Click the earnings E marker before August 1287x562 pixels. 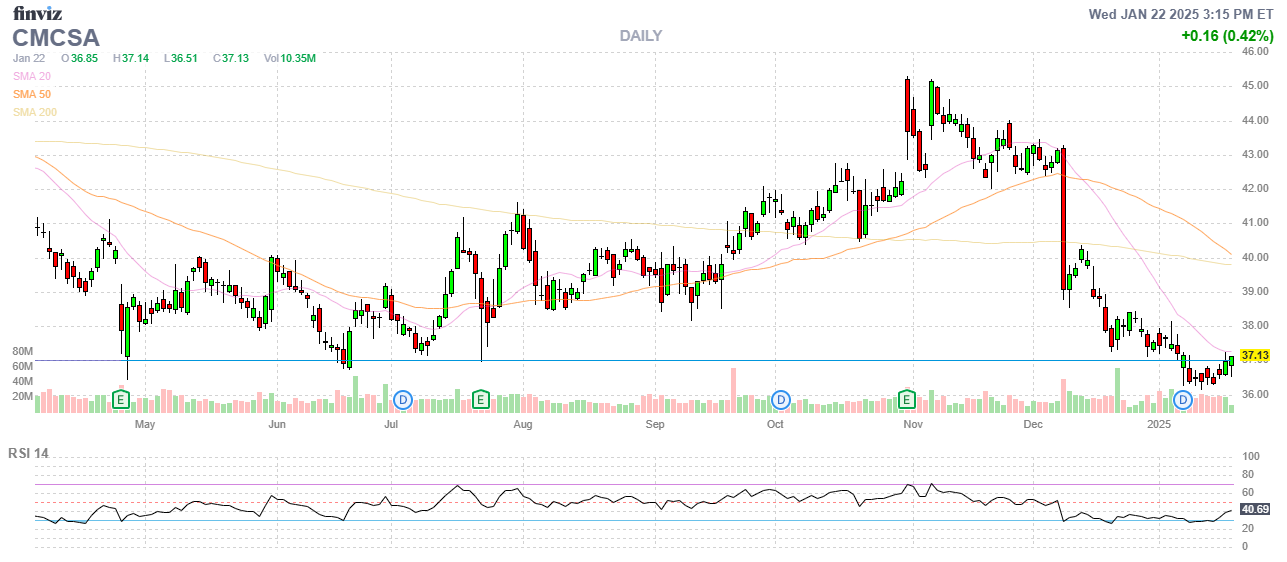pos(481,400)
